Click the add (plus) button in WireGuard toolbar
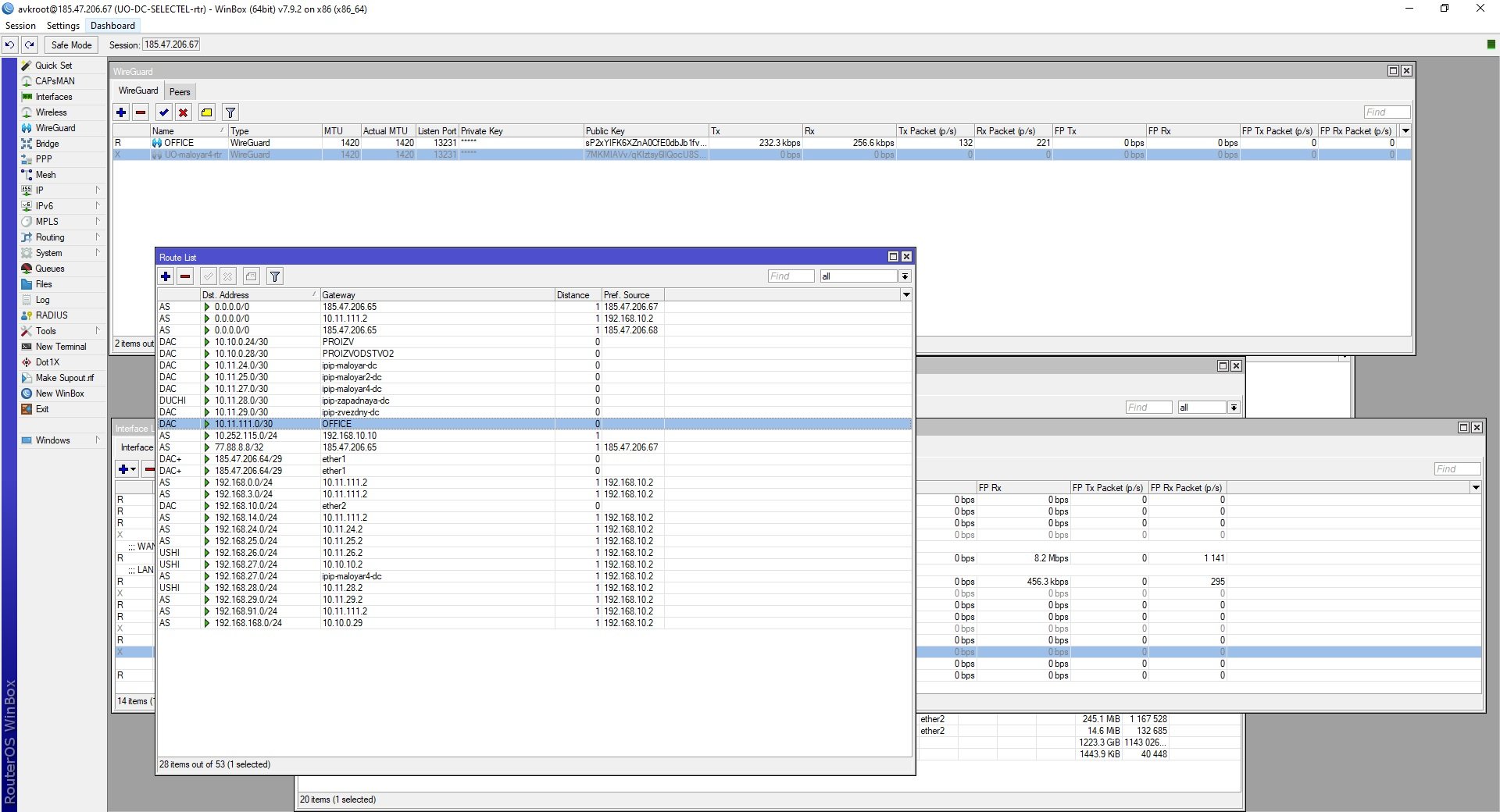The image size is (1500, 812). (121, 112)
